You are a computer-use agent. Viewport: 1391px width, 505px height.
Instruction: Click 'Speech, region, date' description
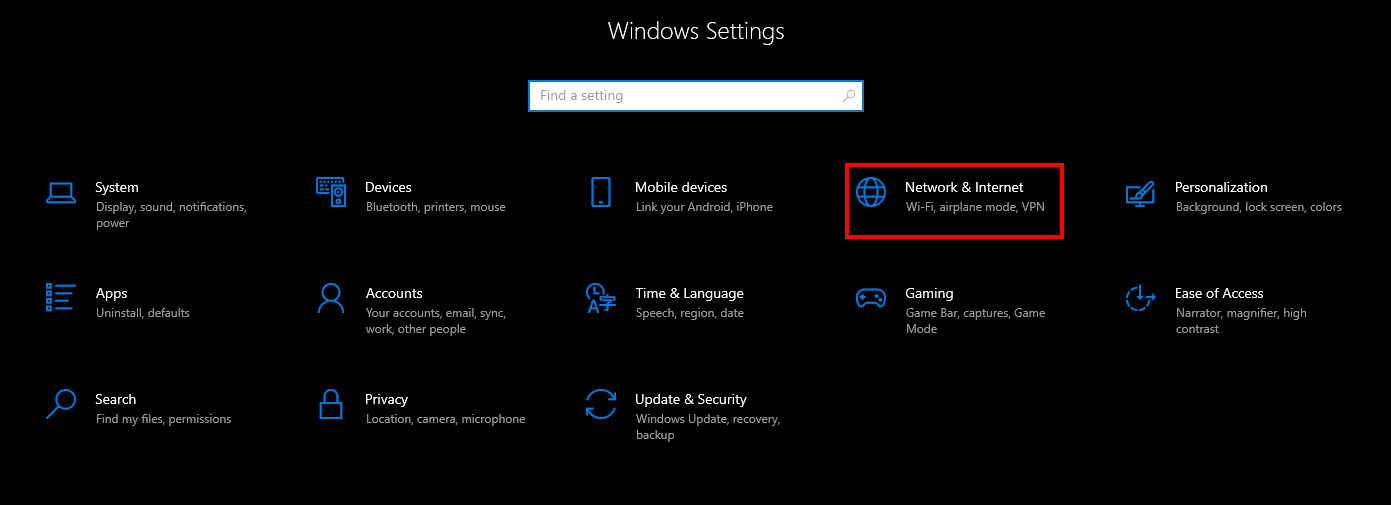tap(690, 313)
